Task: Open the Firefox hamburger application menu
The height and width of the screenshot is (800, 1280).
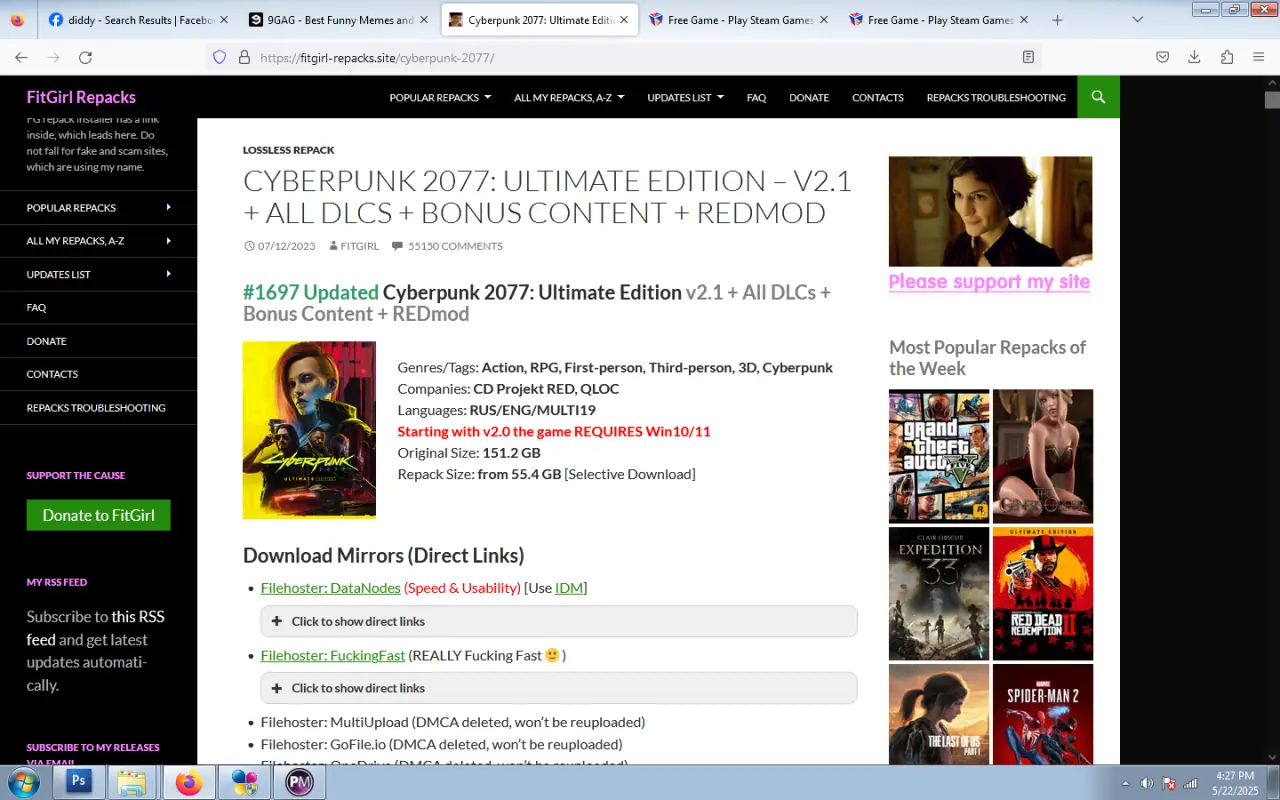Action: pyautogui.click(x=1259, y=57)
